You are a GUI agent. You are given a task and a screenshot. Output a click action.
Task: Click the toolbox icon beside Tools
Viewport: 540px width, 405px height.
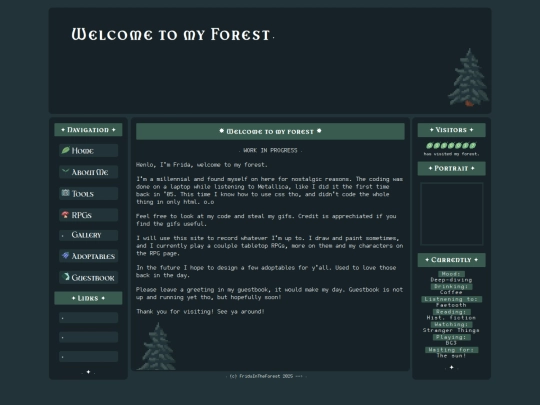point(65,193)
